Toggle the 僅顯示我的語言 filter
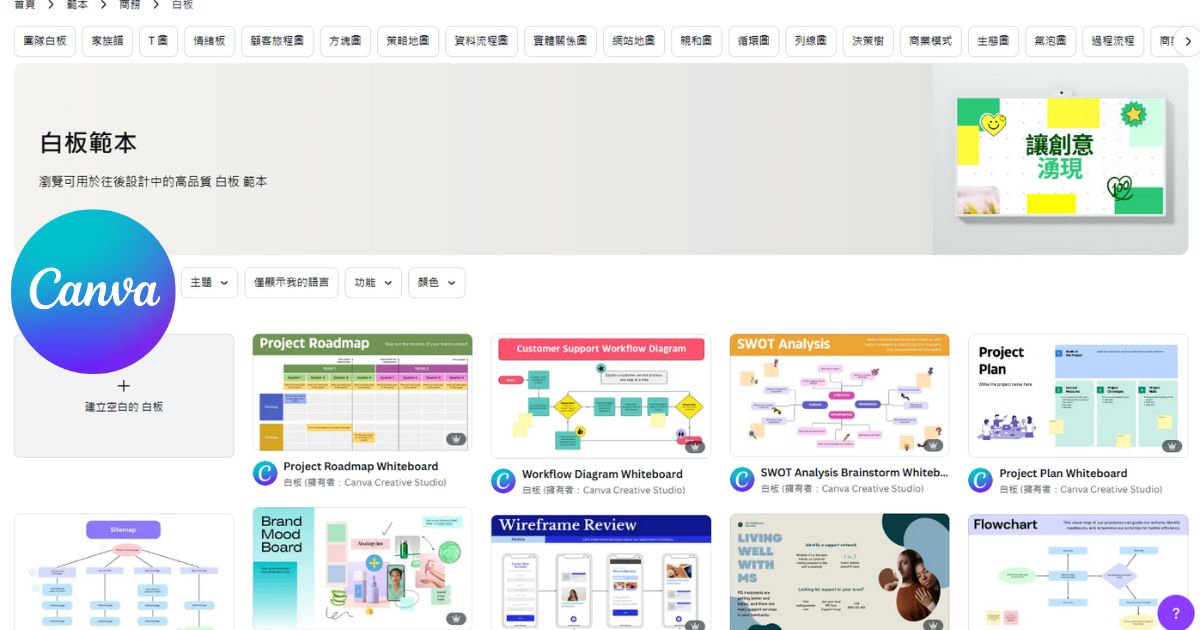The image size is (1200, 630). click(292, 283)
